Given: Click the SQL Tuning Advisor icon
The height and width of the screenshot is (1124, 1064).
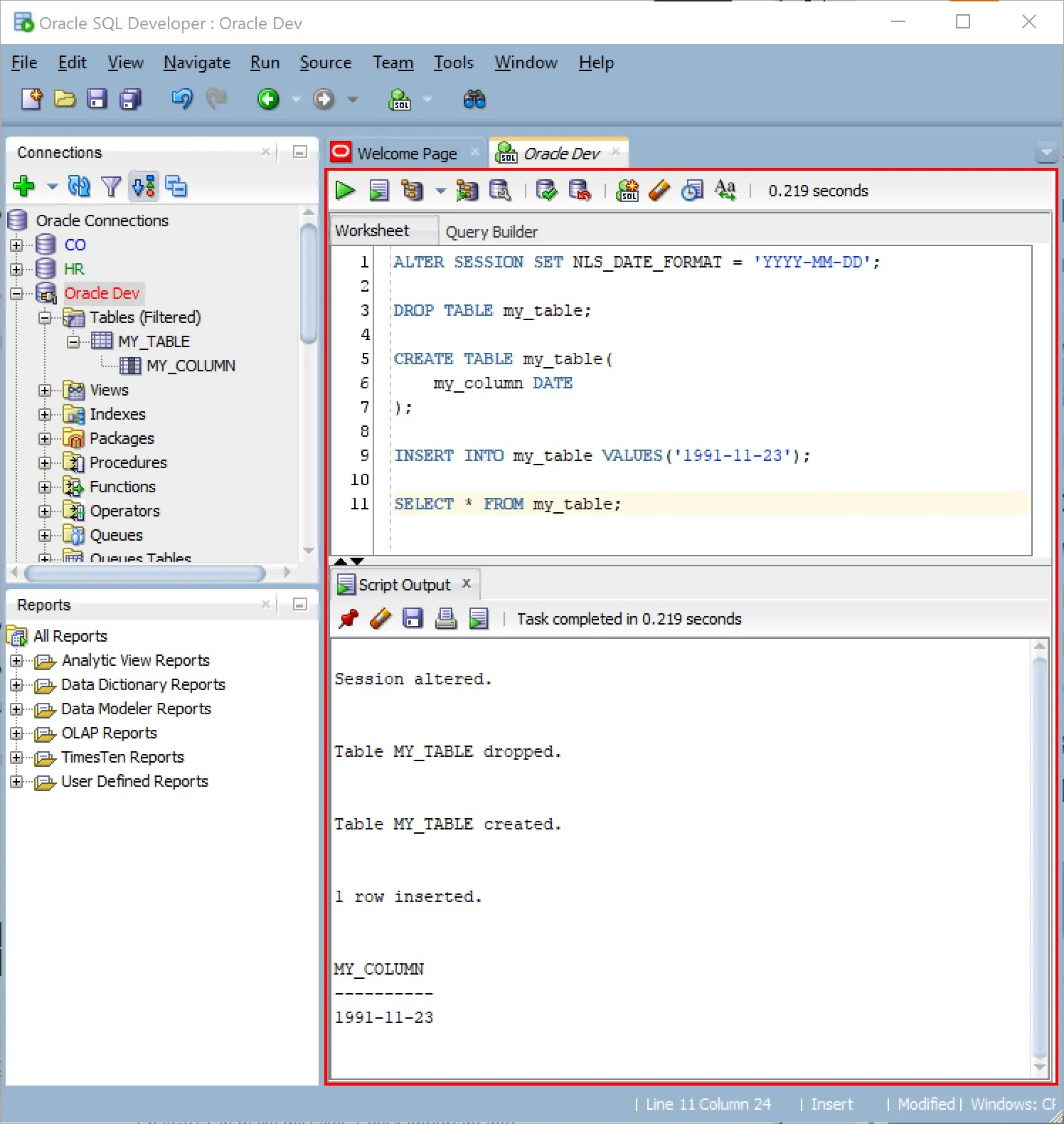Looking at the screenshot, I should click(x=500, y=190).
